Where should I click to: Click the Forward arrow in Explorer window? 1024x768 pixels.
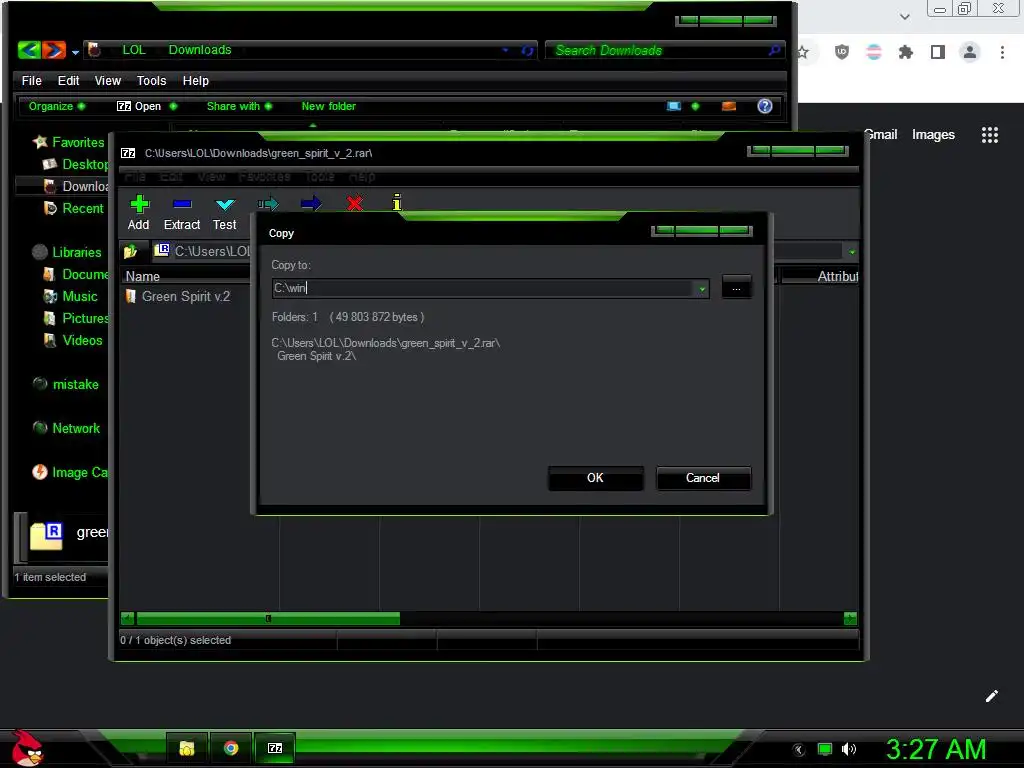(x=54, y=50)
